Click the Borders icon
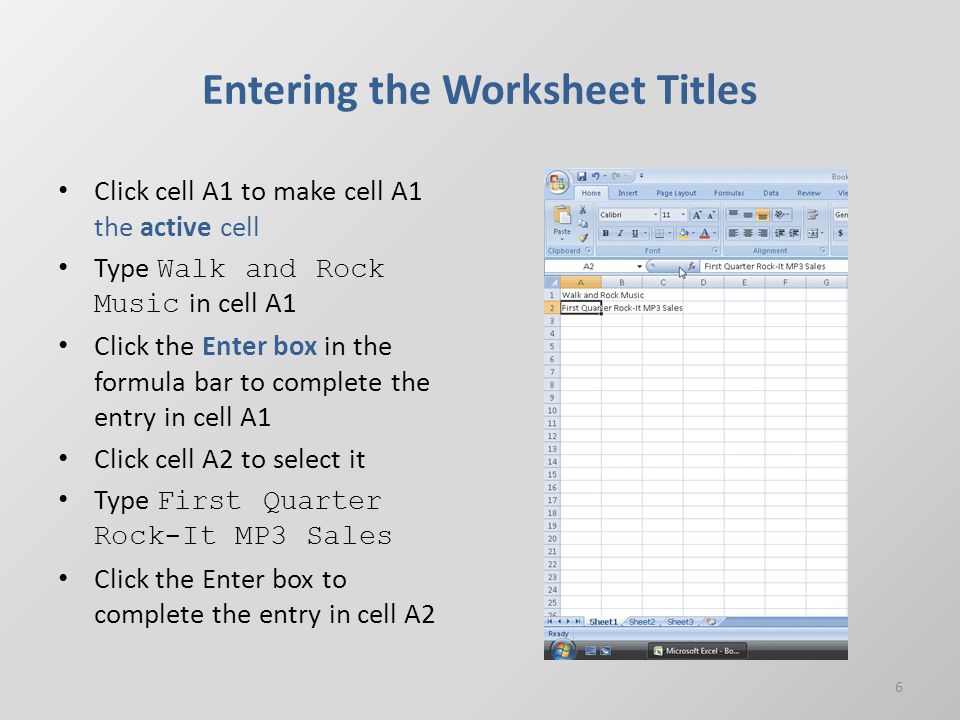This screenshot has width=960, height=720. click(659, 233)
